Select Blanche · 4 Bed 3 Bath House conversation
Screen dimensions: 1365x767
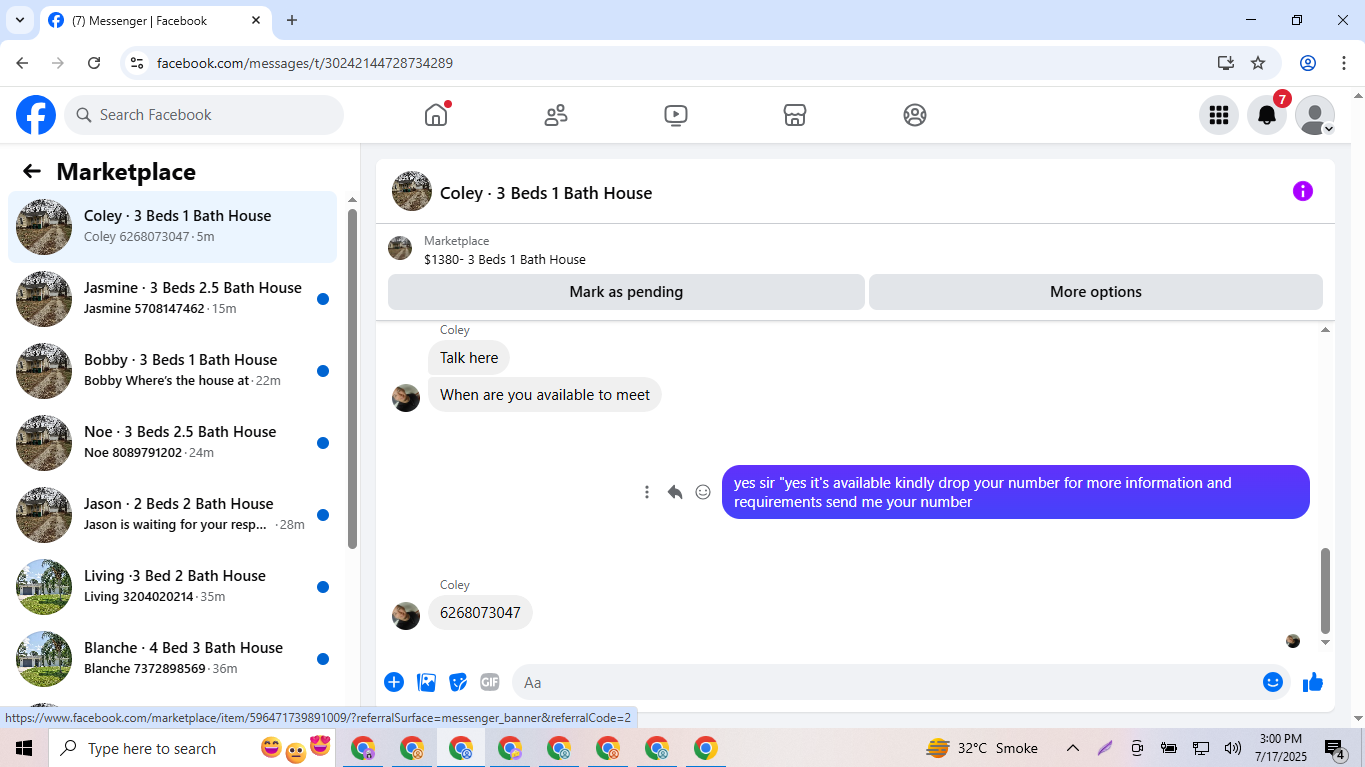point(172,659)
